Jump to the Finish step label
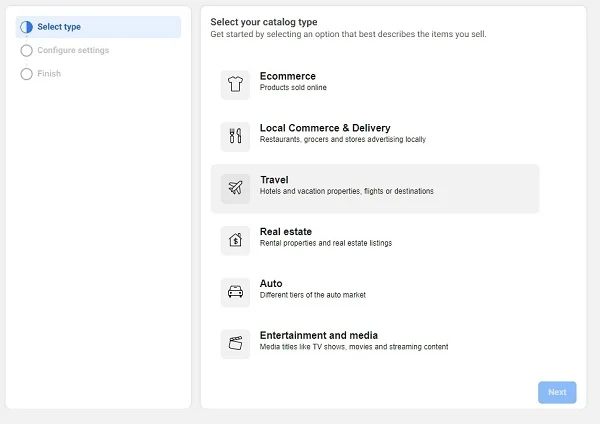 pyautogui.click(x=49, y=74)
